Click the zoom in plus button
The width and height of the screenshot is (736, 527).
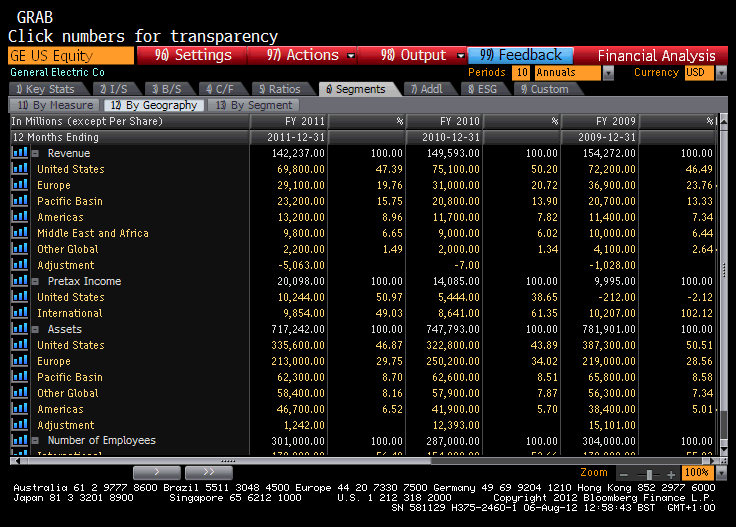(x=671, y=474)
